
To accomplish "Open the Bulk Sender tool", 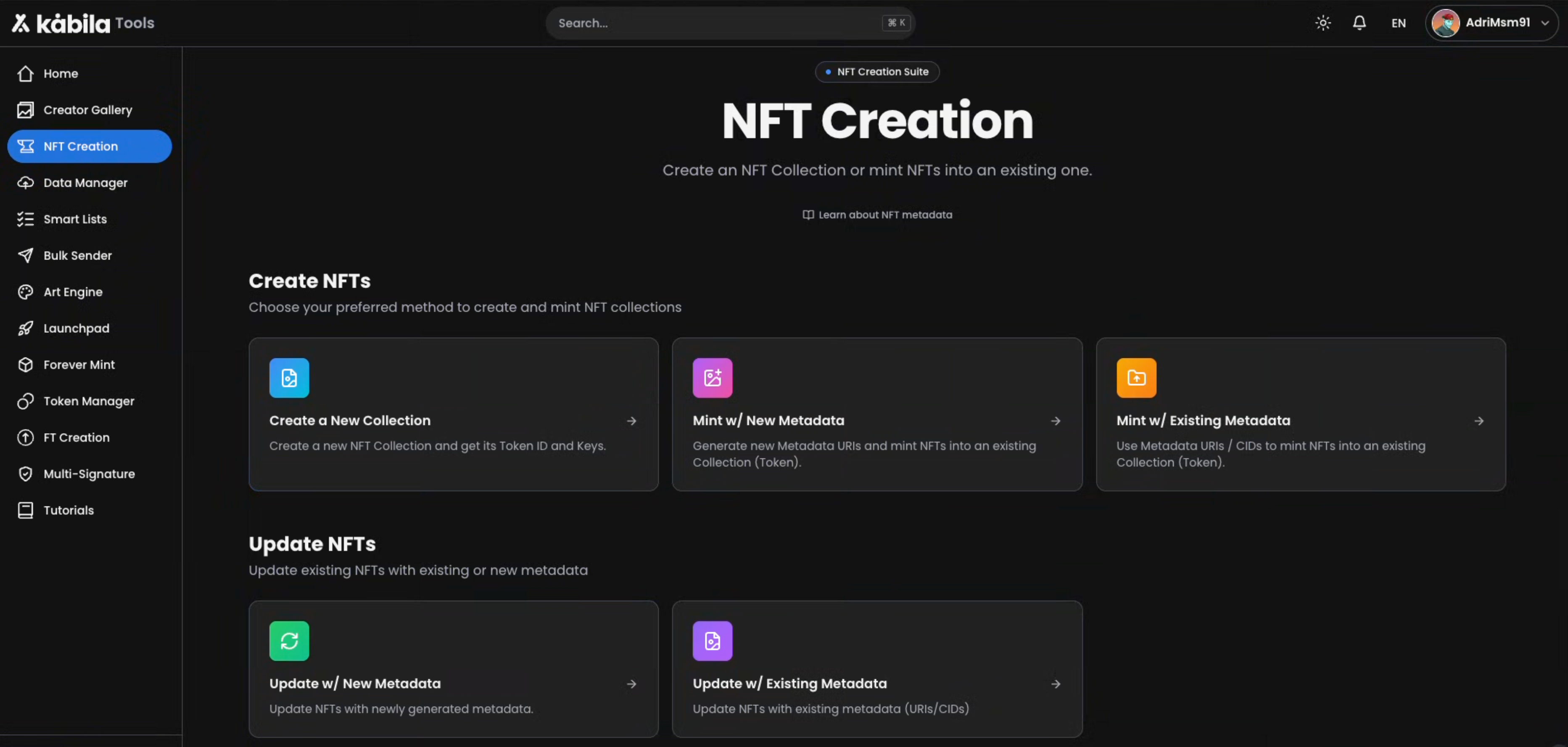I will (77, 255).
